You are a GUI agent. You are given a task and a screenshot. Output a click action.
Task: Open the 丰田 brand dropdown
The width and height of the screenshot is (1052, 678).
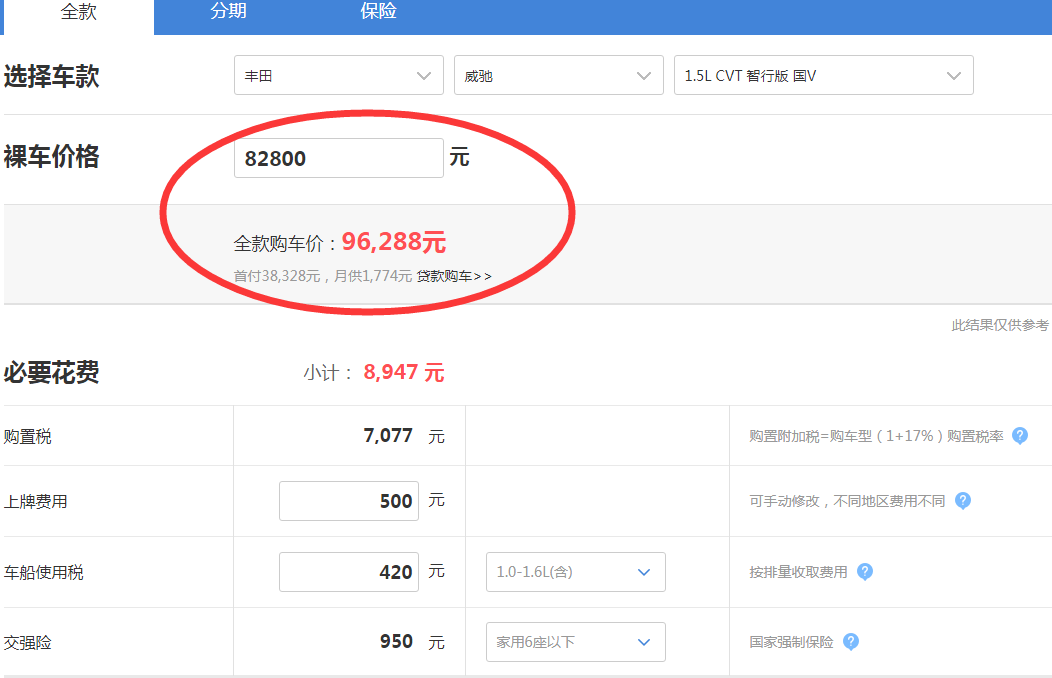point(339,75)
